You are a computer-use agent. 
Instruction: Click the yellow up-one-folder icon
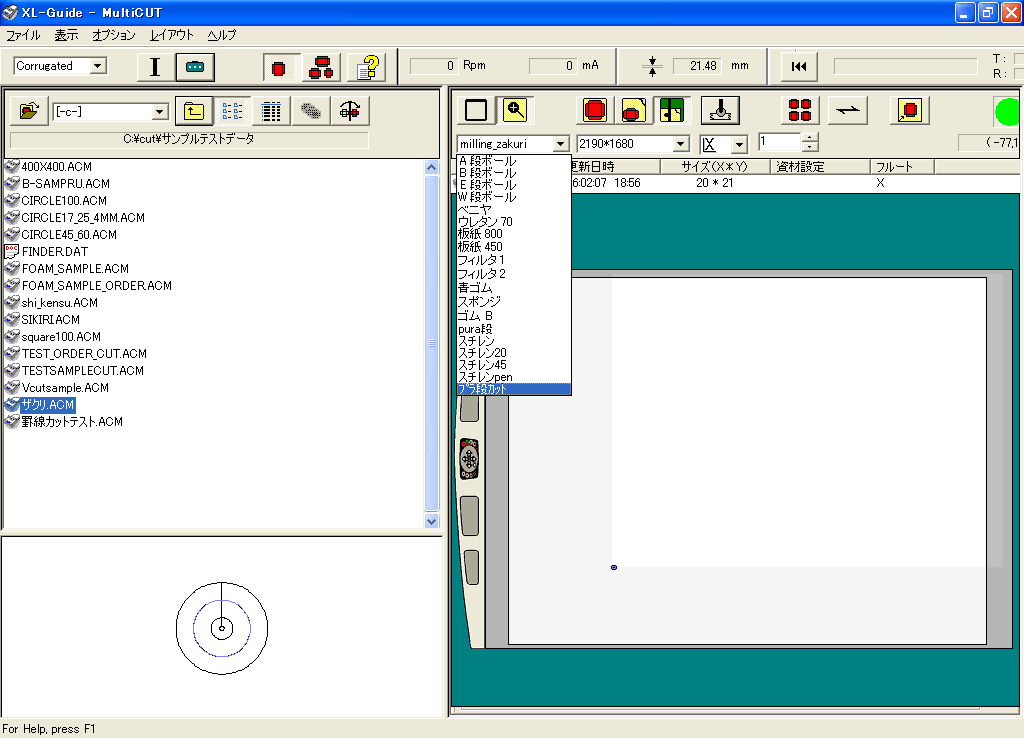tap(194, 111)
